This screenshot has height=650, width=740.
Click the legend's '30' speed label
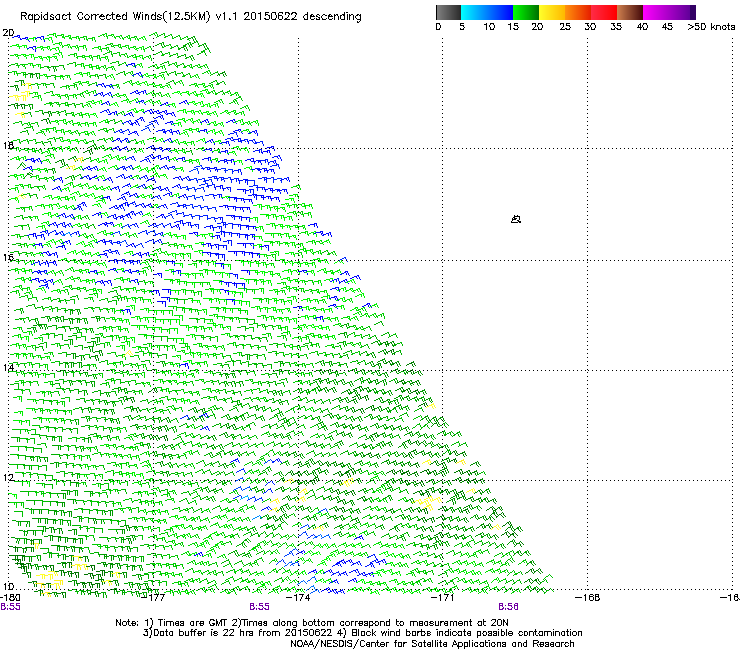[590, 27]
